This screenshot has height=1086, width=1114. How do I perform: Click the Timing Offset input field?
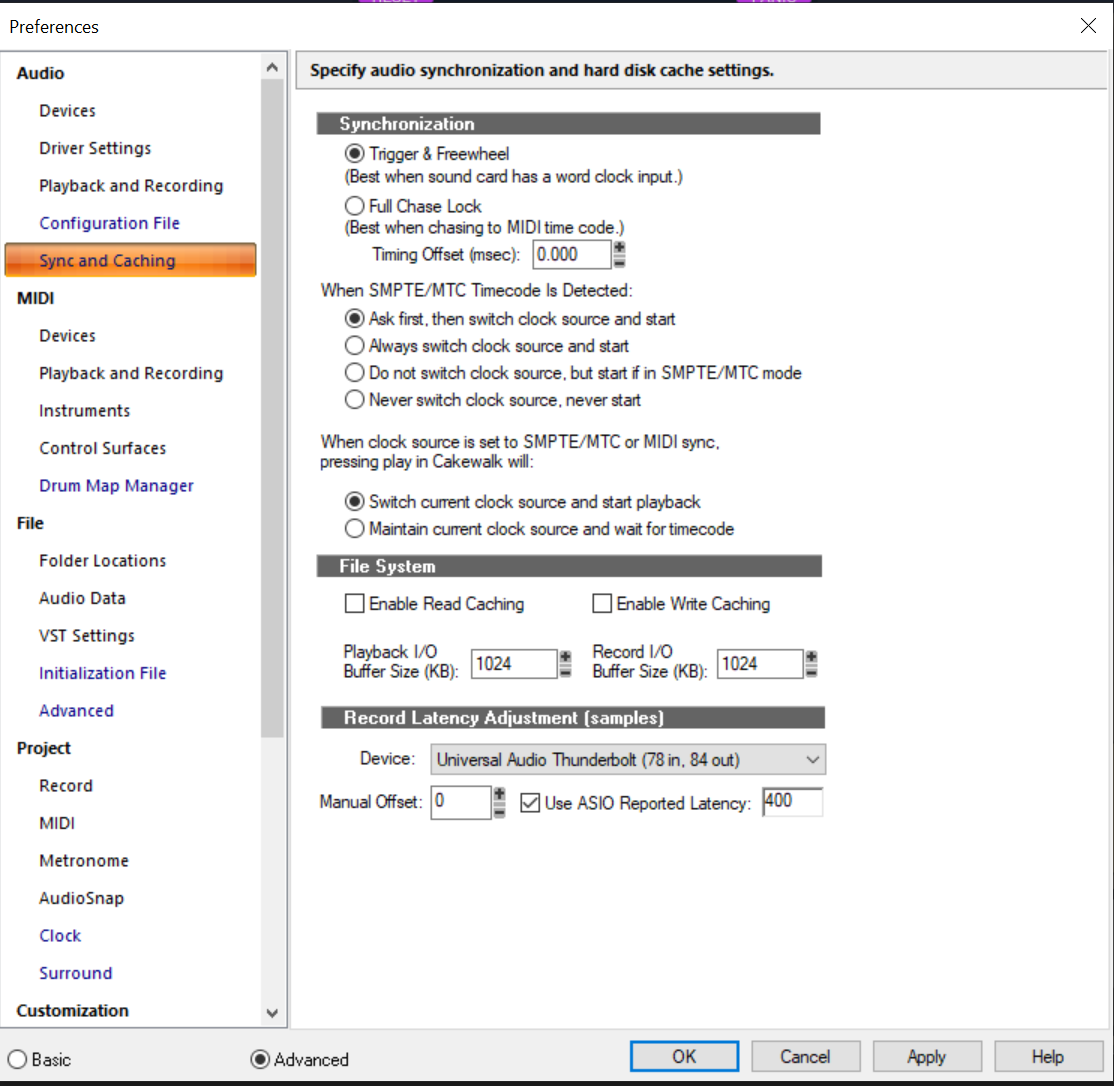point(571,254)
